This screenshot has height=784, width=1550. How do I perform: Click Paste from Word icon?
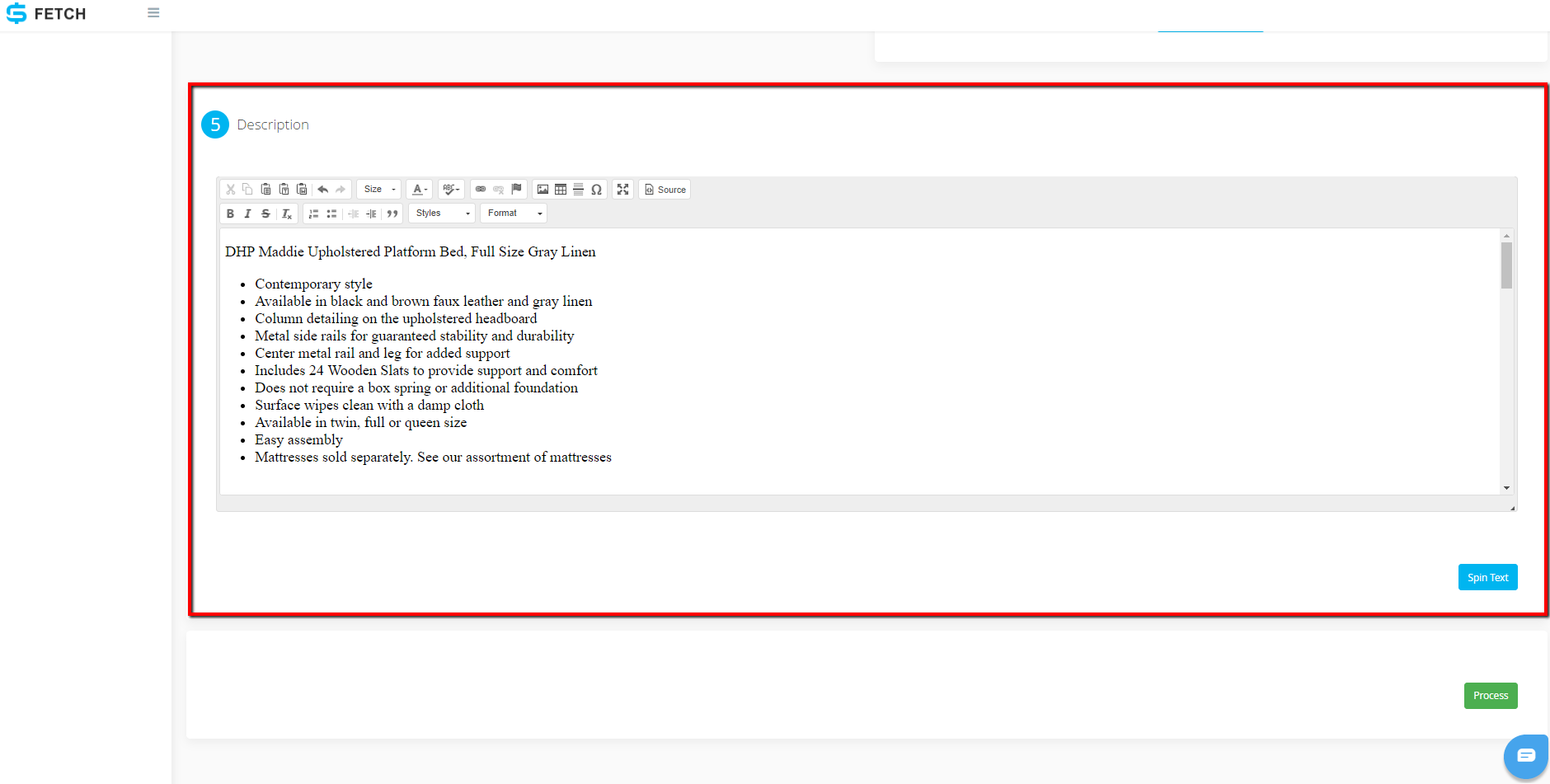point(302,190)
